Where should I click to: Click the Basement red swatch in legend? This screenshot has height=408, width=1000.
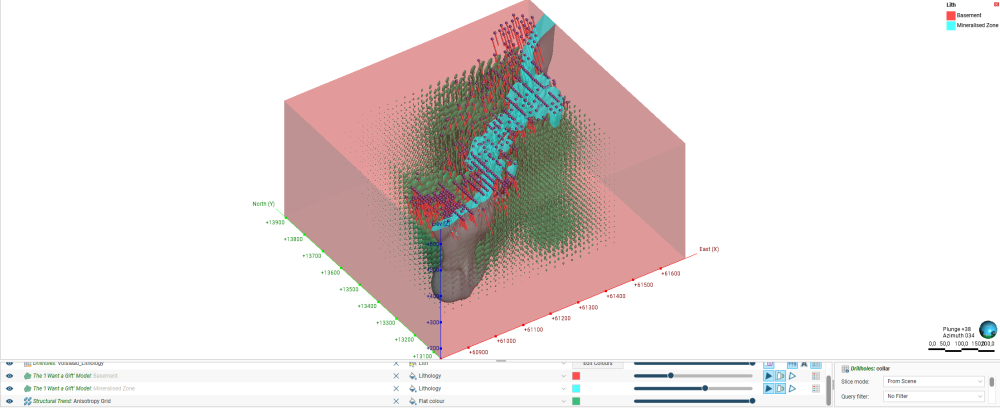(x=950, y=15)
